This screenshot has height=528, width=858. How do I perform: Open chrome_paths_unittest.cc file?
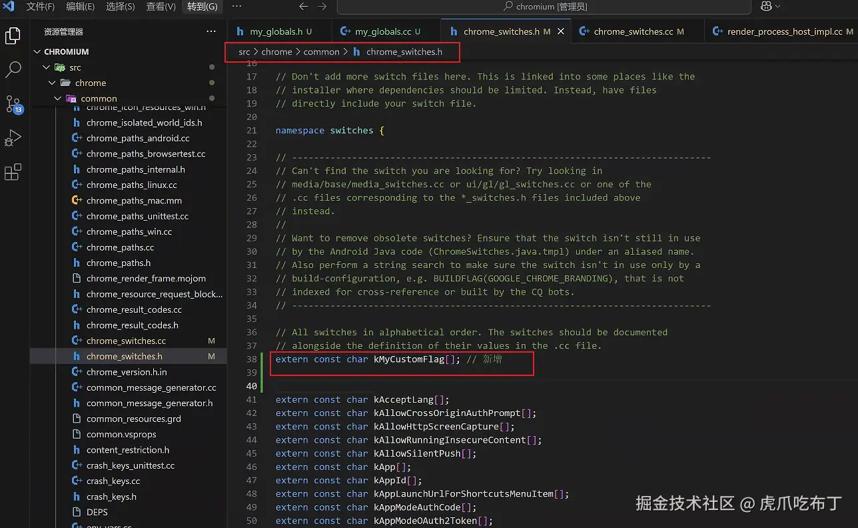137,216
